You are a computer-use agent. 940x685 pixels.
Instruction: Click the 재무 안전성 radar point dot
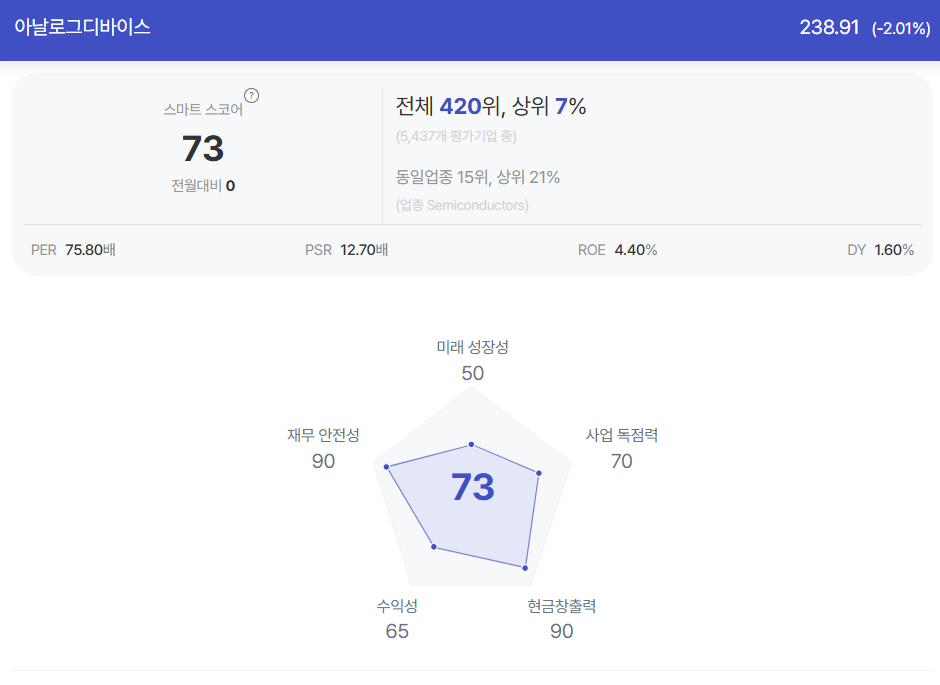tap(387, 466)
